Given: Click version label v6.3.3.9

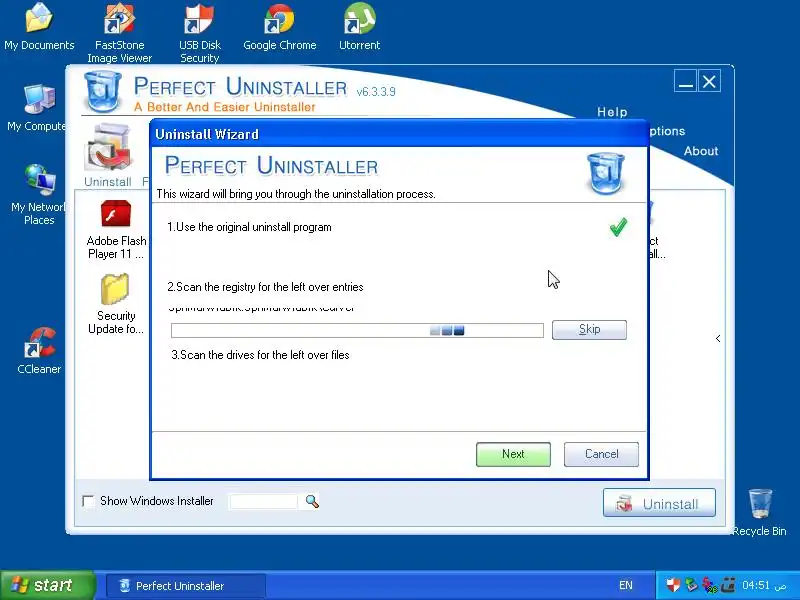Looking at the screenshot, I should (376, 92).
